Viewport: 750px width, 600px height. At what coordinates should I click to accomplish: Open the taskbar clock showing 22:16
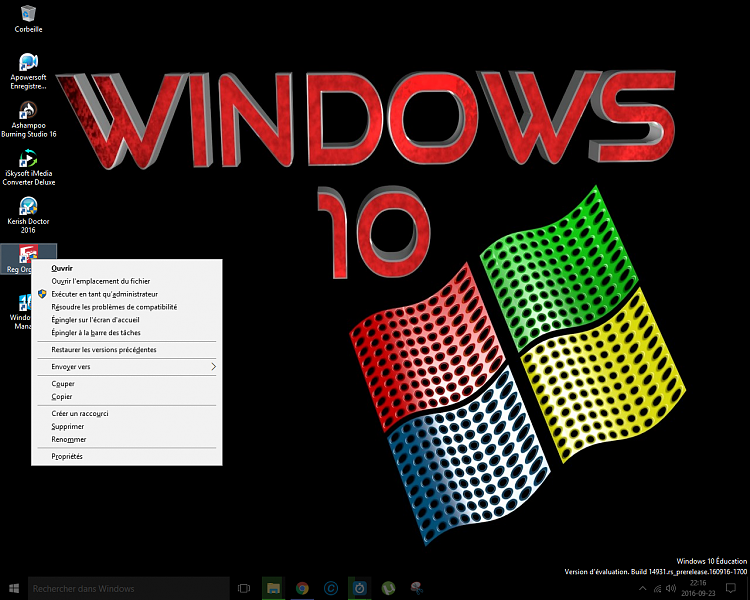click(698, 588)
